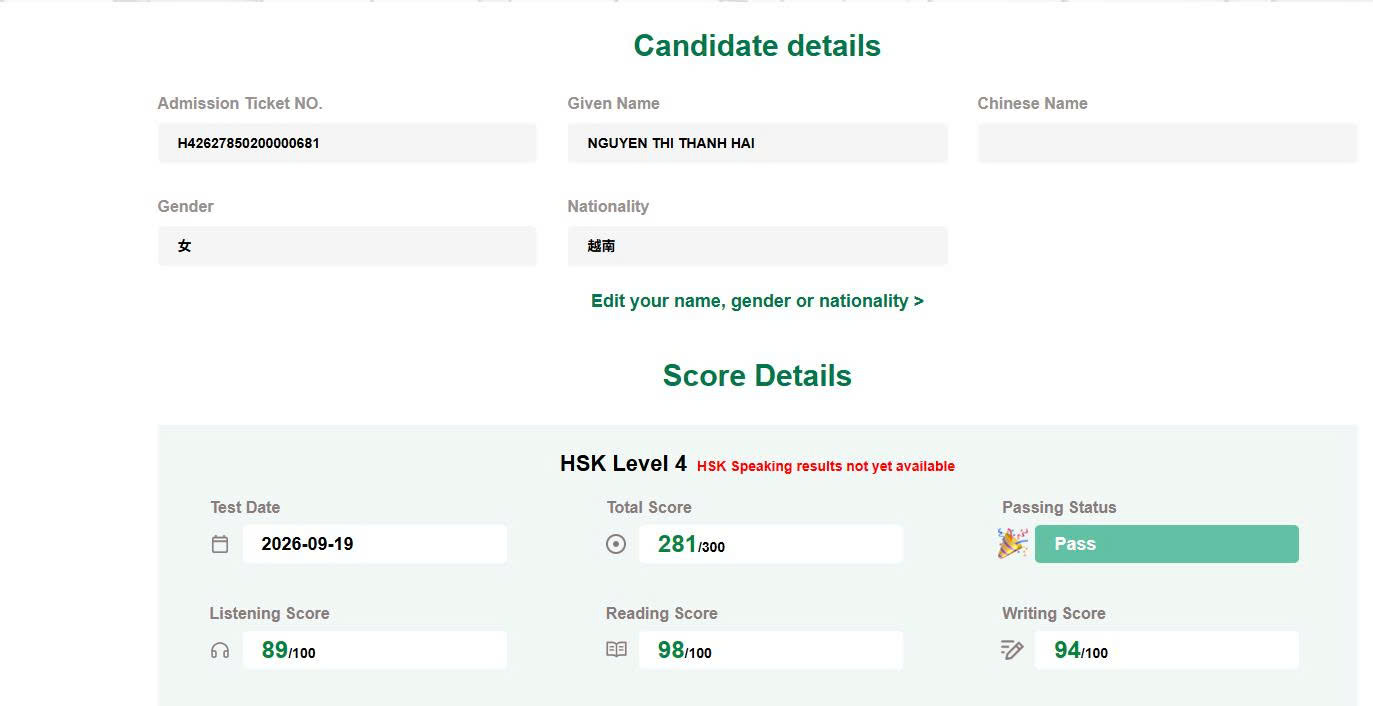Click the 'Given Name' label

pos(613,103)
